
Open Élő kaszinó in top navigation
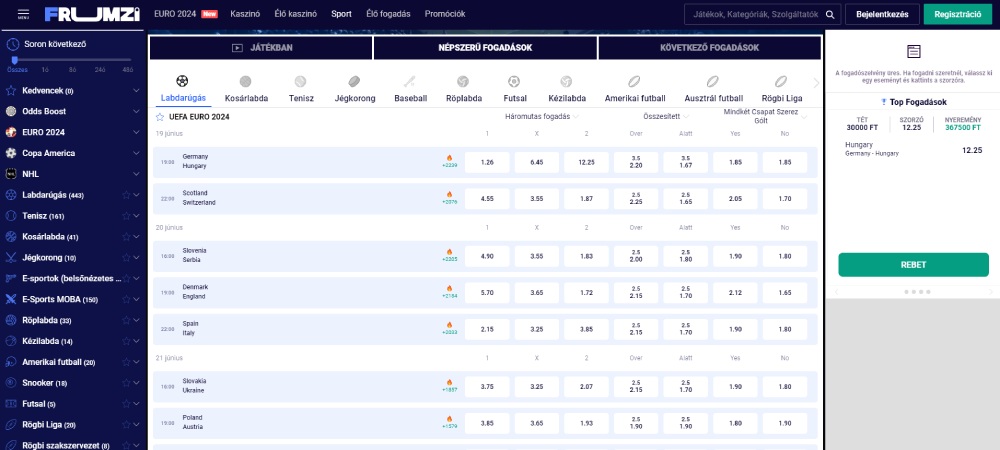tap(295, 14)
